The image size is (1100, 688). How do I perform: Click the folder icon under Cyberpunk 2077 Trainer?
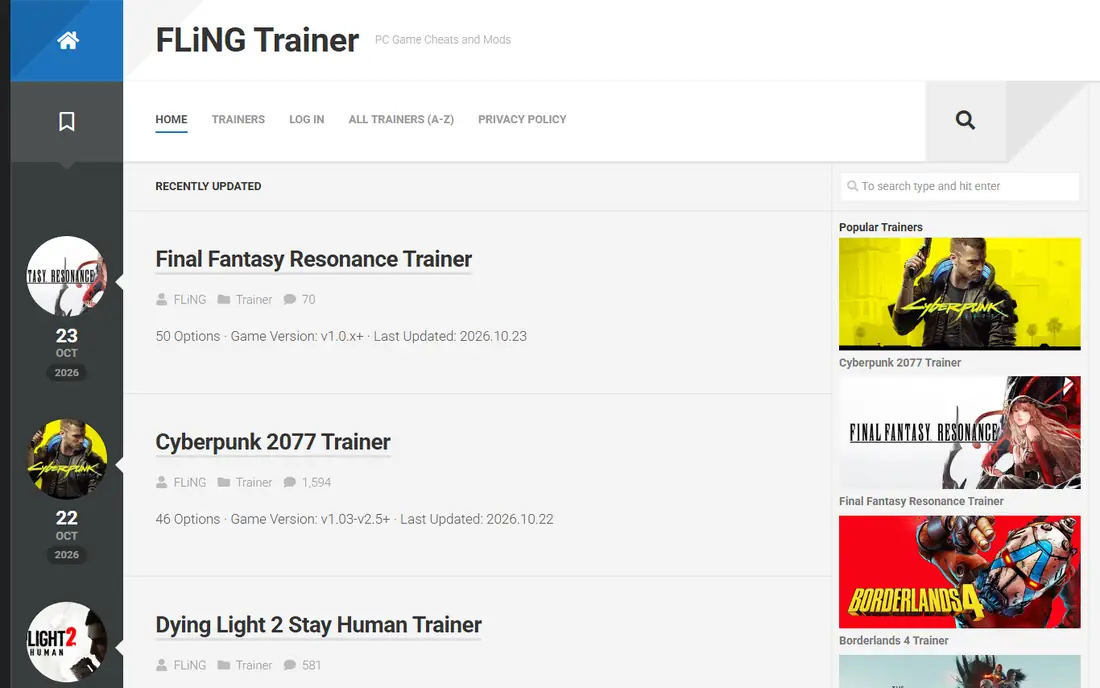[224, 483]
